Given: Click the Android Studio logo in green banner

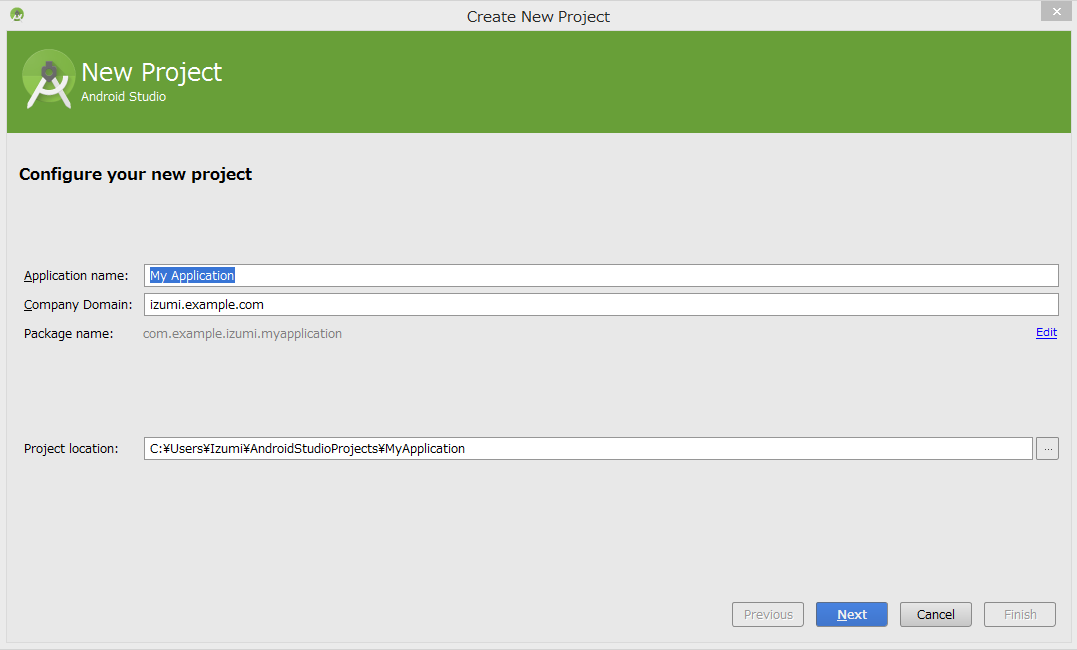Looking at the screenshot, I should click(48, 79).
